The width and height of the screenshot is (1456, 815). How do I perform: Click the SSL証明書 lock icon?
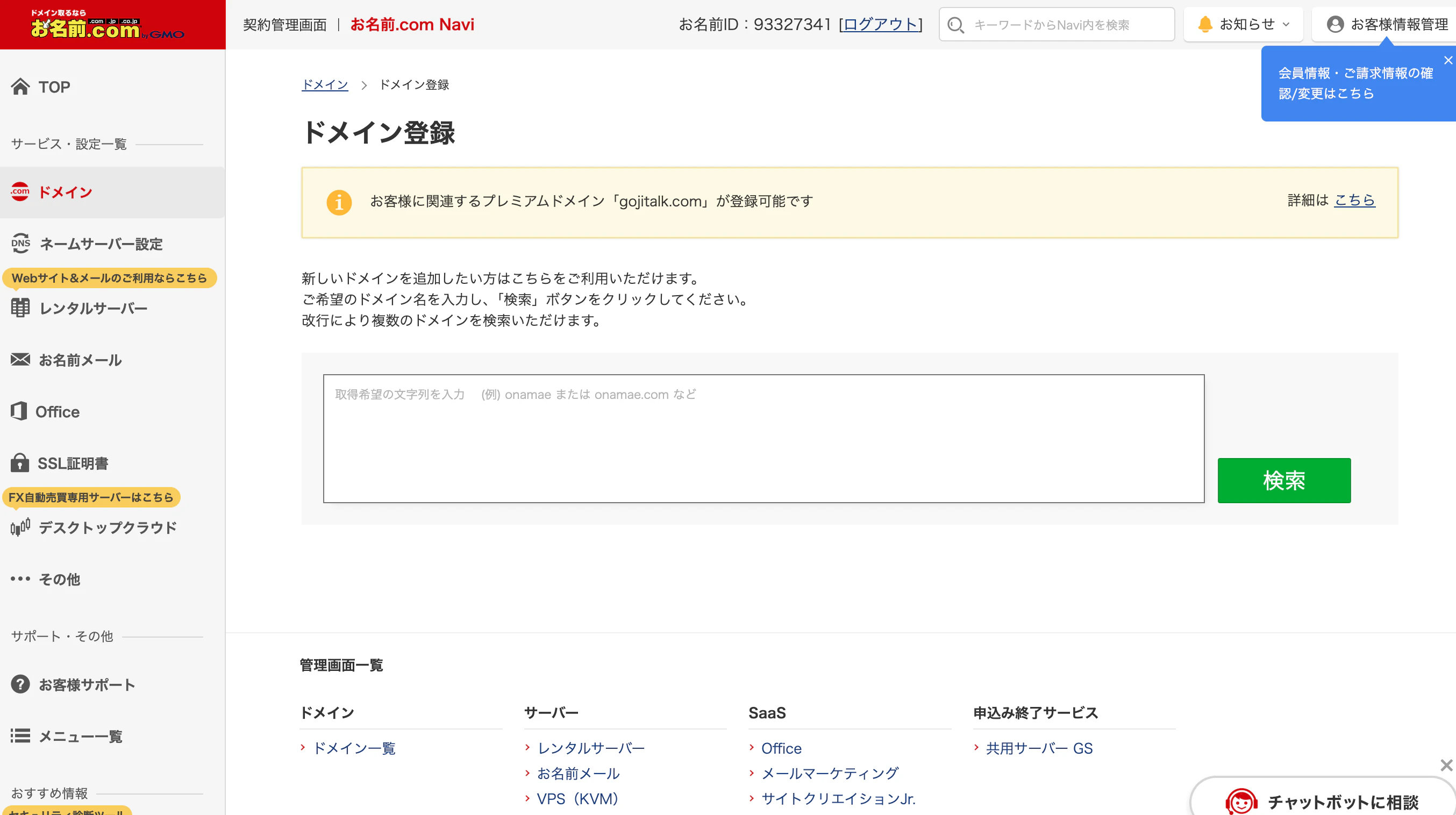(x=20, y=462)
